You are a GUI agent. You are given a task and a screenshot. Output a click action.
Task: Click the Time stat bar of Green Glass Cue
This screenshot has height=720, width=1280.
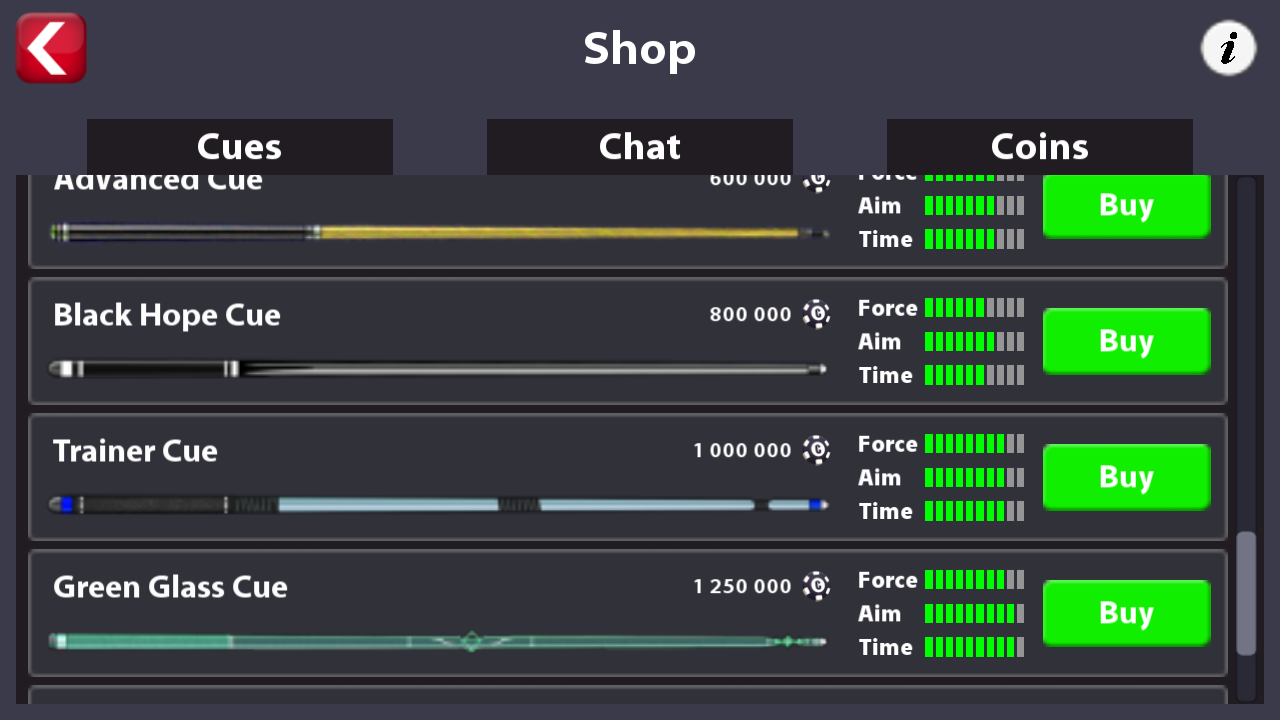975,647
